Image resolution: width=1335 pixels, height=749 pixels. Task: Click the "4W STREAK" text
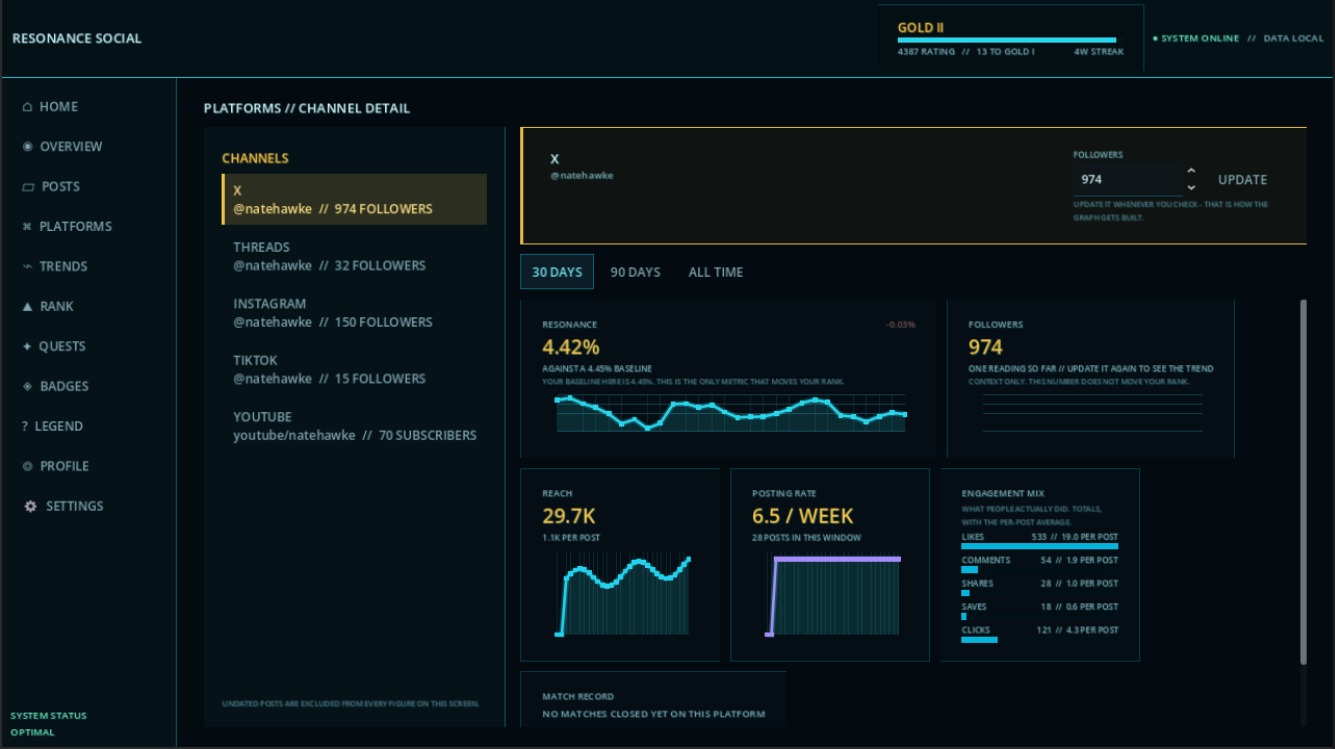coord(1099,52)
